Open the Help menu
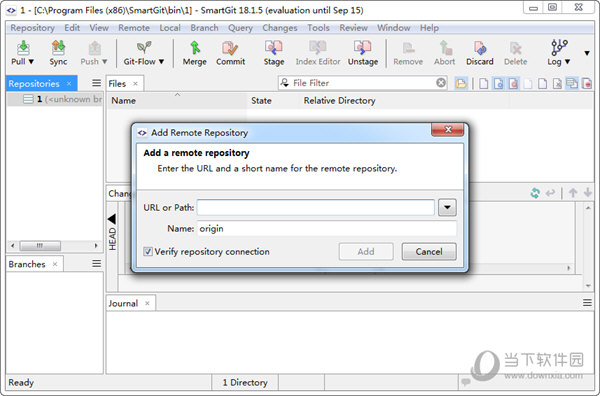This screenshot has width=600, height=396. click(429, 28)
